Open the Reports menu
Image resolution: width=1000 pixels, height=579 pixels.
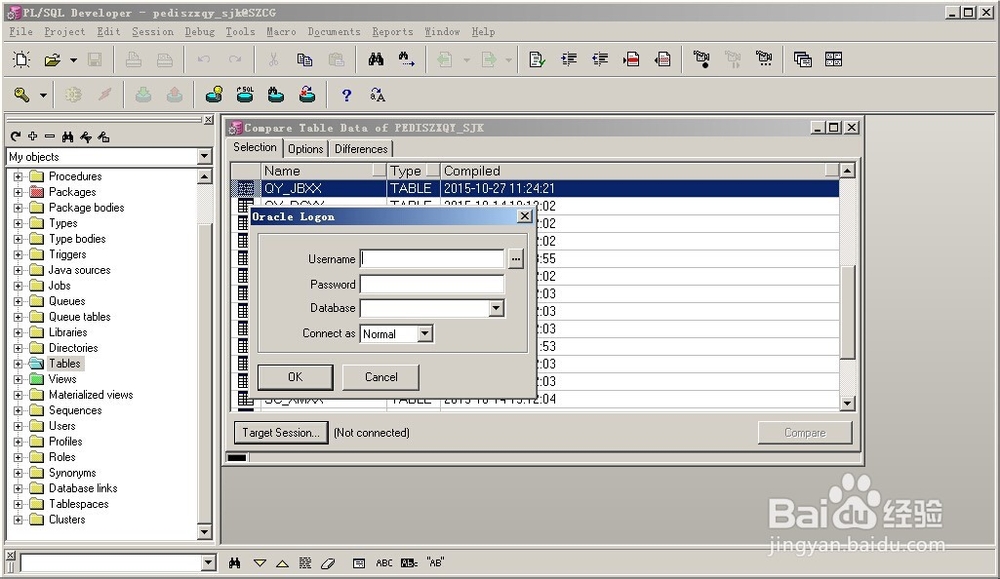(x=392, y=31)
